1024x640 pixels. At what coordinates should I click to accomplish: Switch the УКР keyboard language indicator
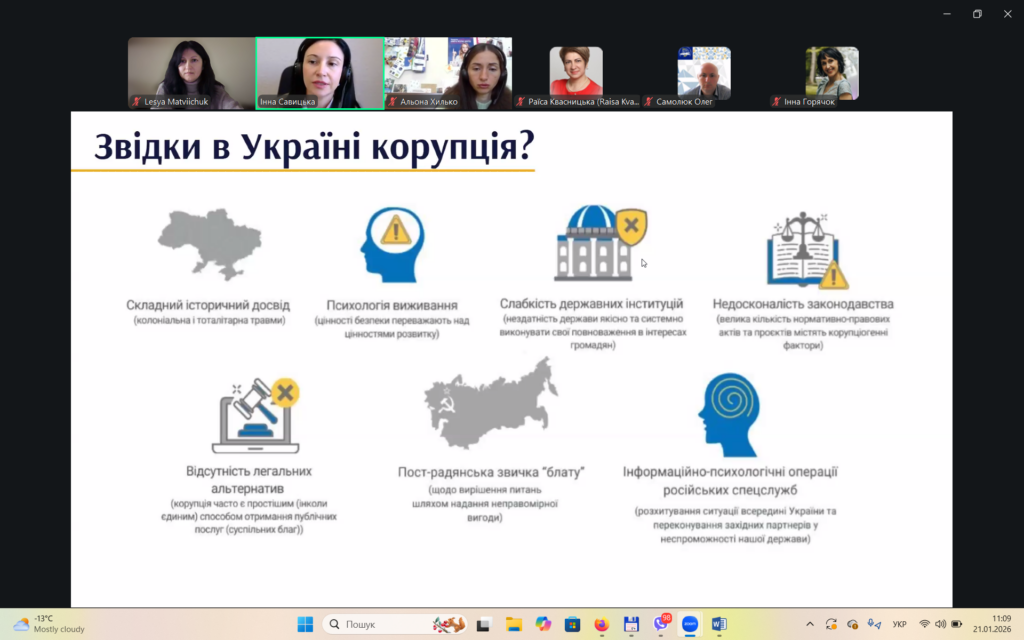pyautogui.click(x=899, y=624)
